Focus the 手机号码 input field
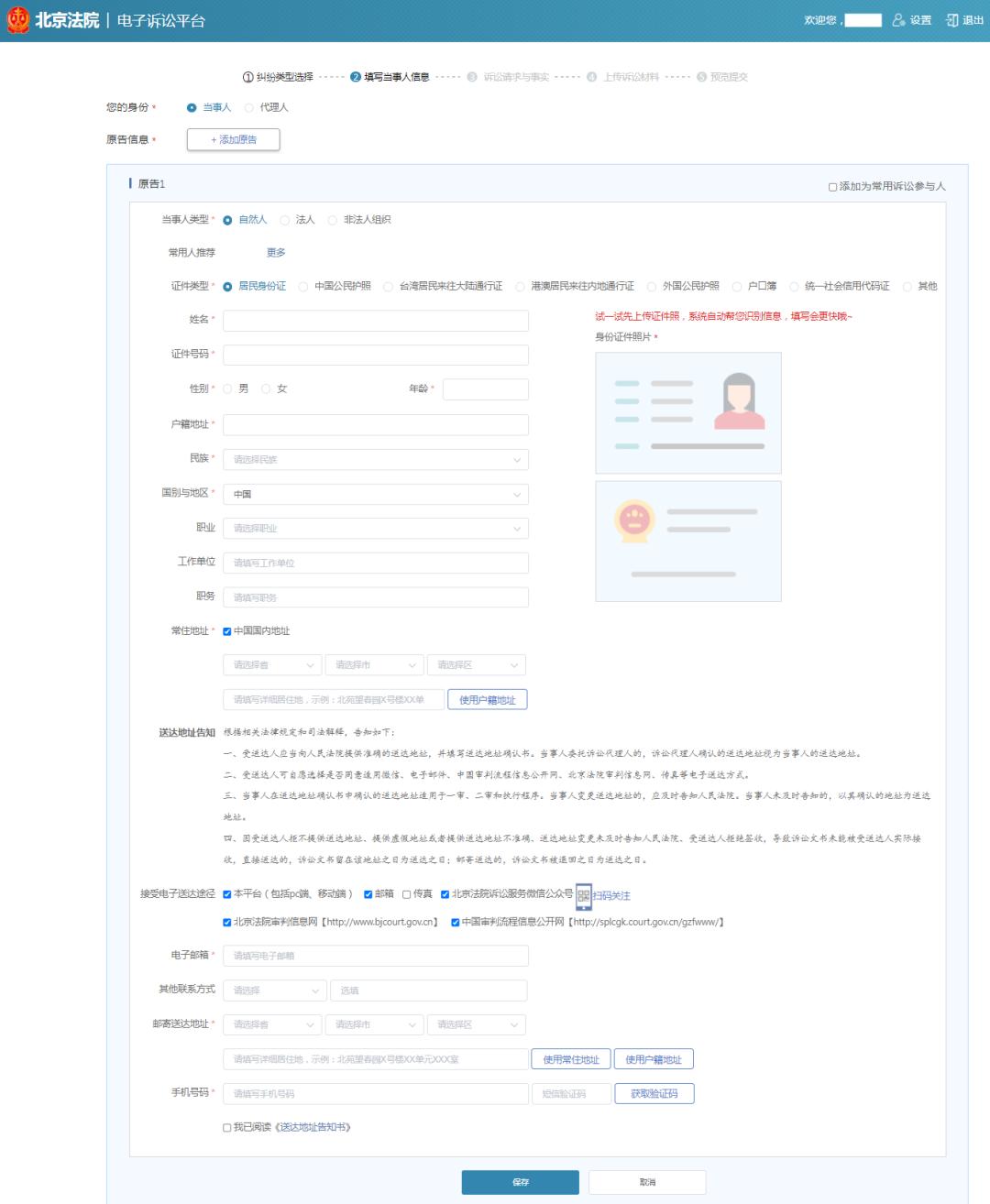The image size is (990, 1204). [x=376, y=1094]
